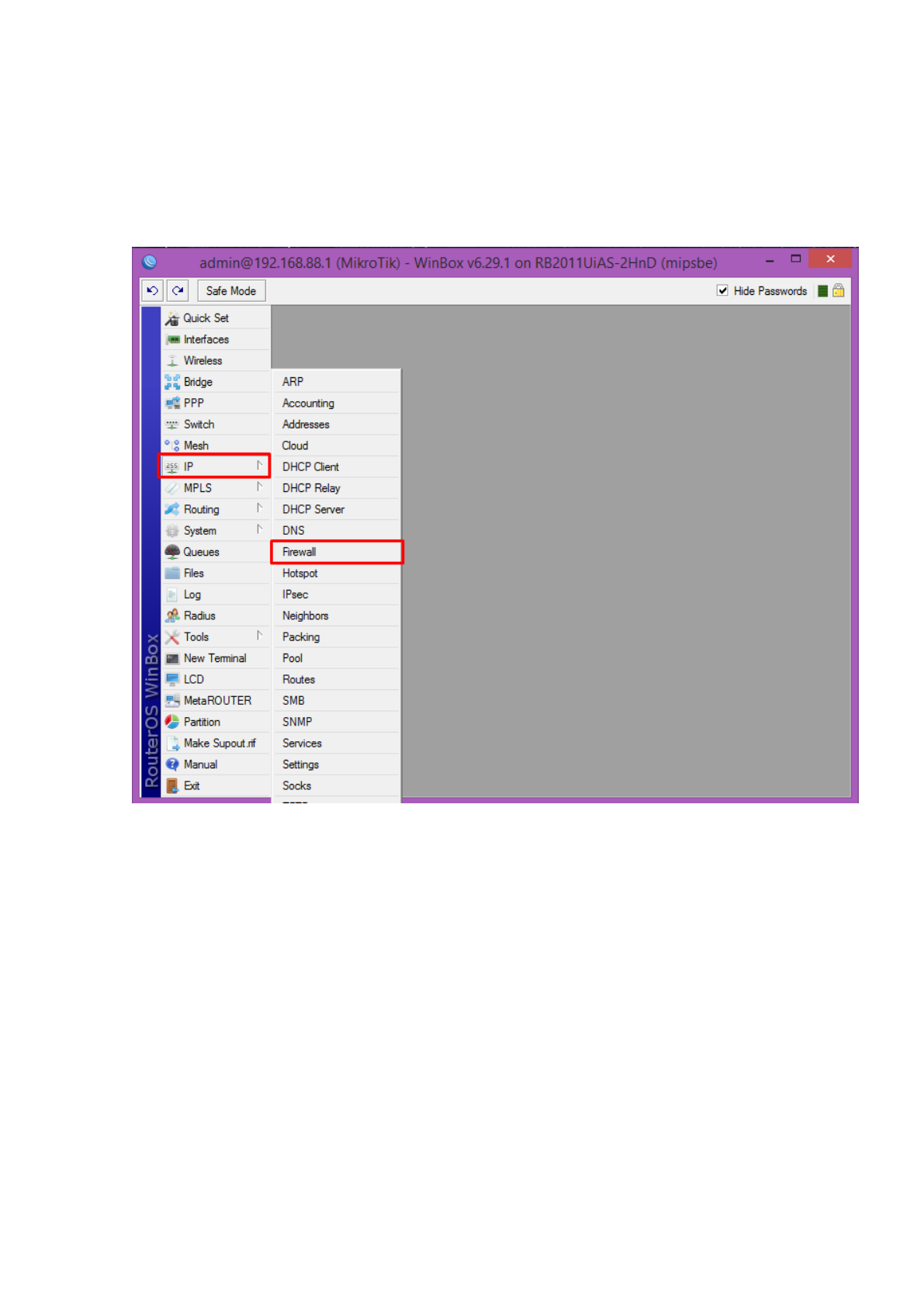
Task: Click the Partition pie icon
Action: 172,722
